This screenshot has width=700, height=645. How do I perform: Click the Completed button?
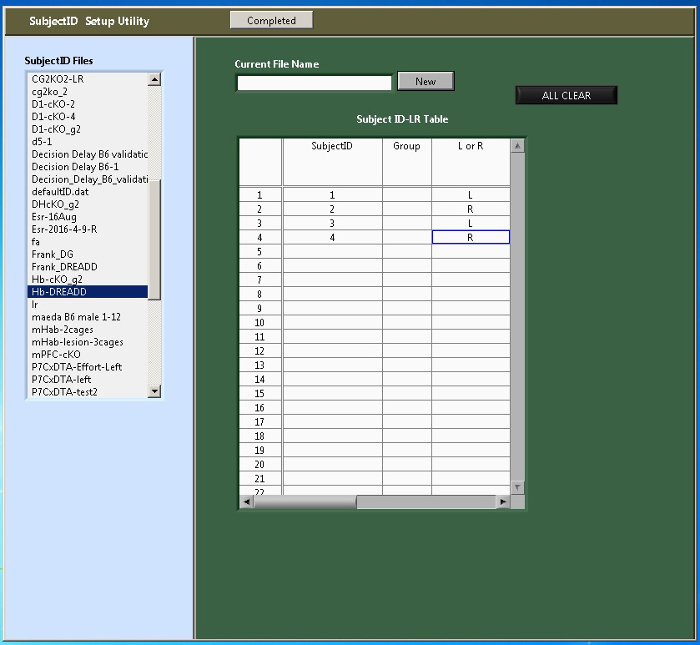271,20
